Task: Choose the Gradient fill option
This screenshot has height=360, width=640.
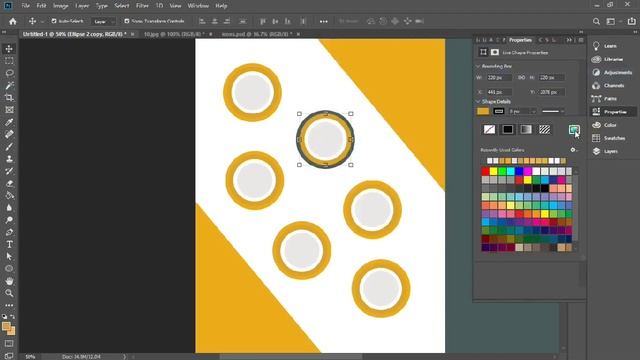Action: (x=526, y=130)
